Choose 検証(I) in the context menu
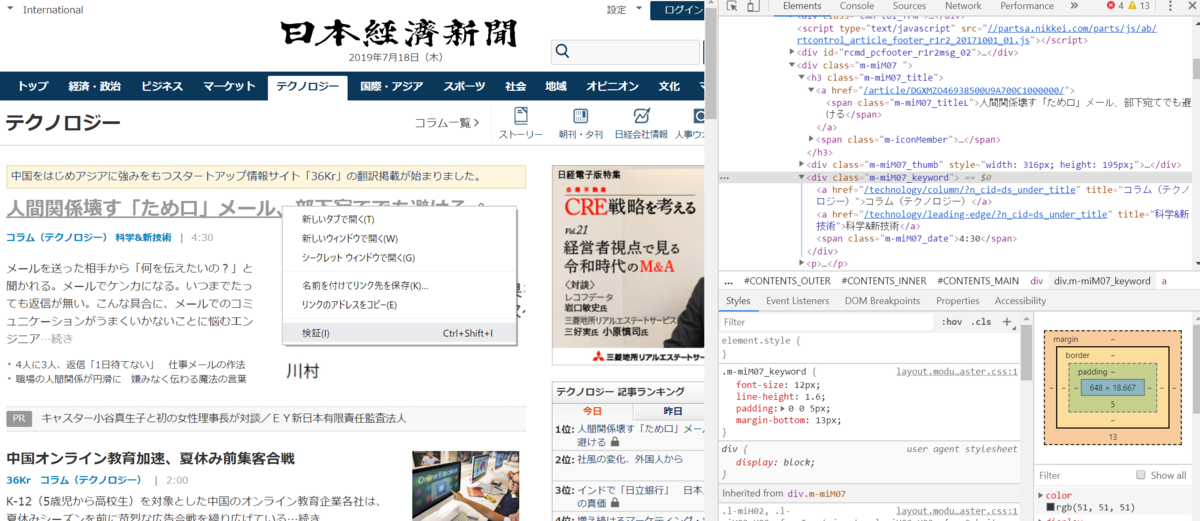The width and height of the screenshot is (1200, 521). 399,333
